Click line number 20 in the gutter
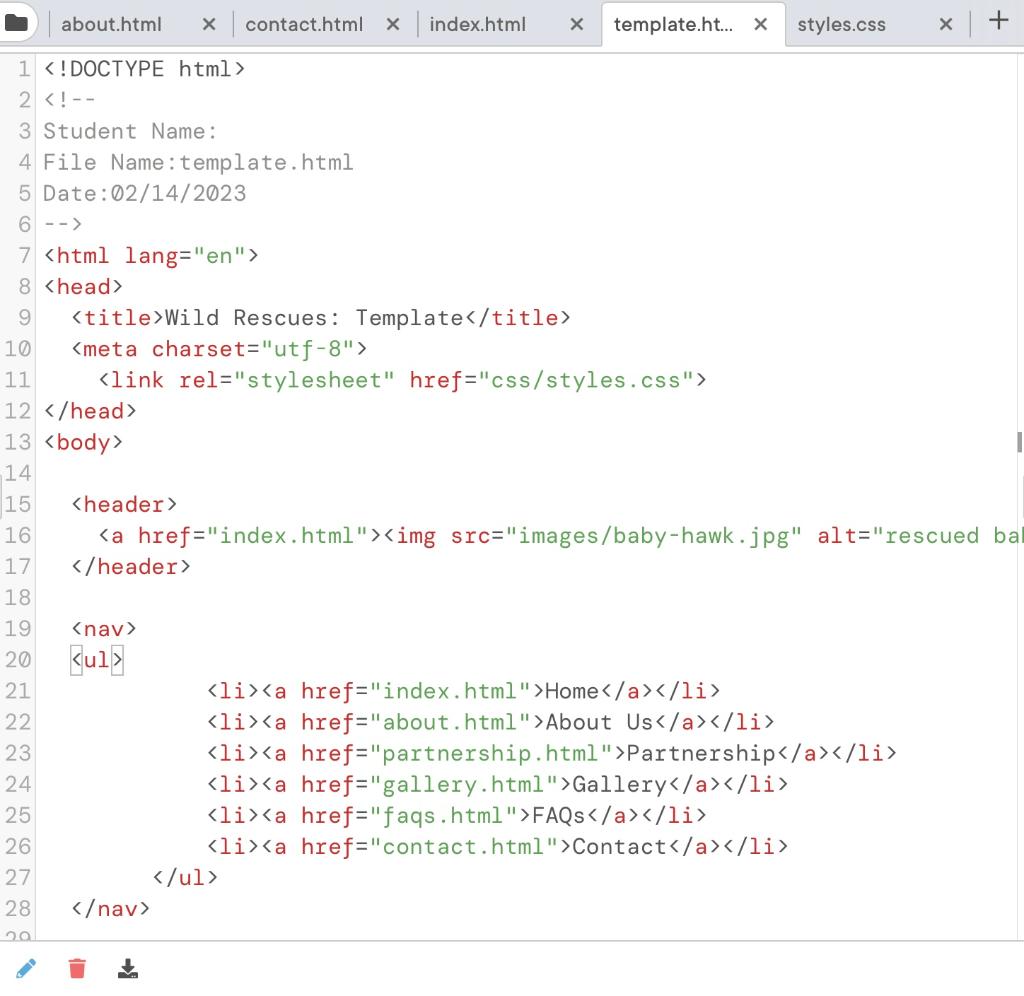The height and width of the screenshot is (996, 1024). point(18,660)
